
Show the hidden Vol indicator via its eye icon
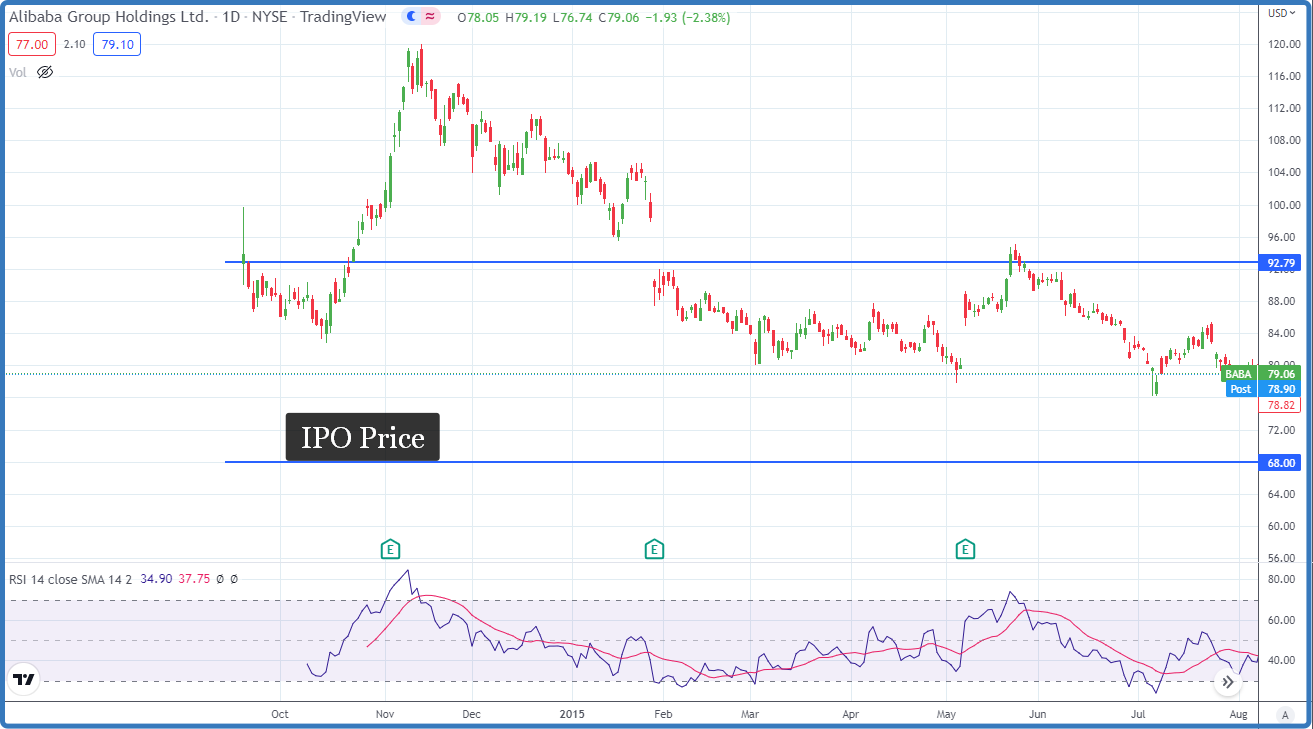pyautogui.click(x=42, y=72)
